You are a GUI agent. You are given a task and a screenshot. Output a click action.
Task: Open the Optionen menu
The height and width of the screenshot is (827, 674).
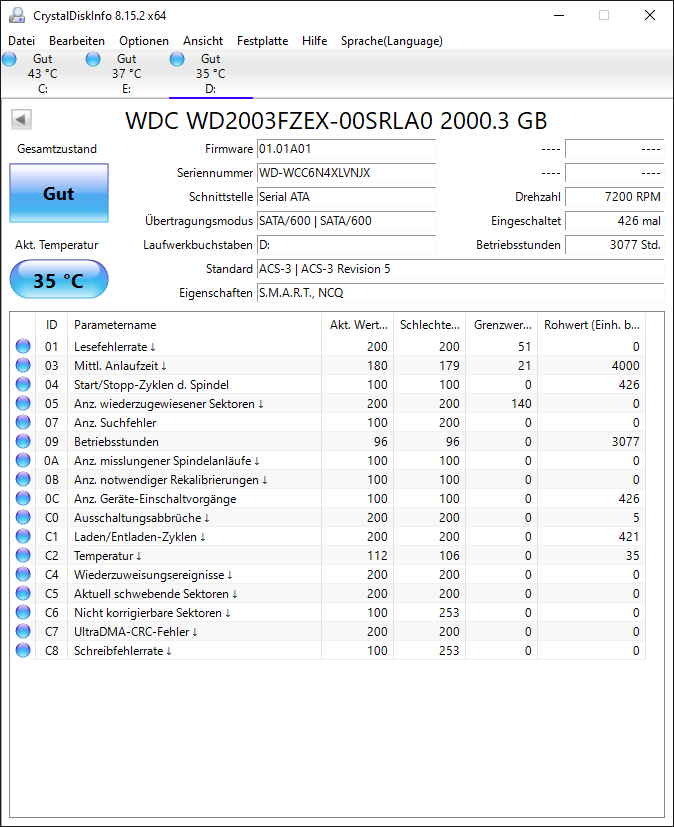coord(144,41)
